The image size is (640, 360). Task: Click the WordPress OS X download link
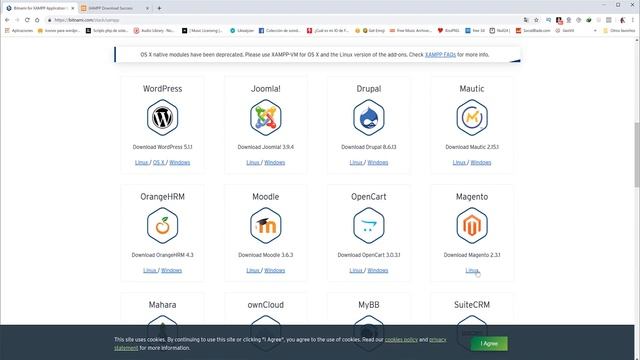(x=159, y=162)
